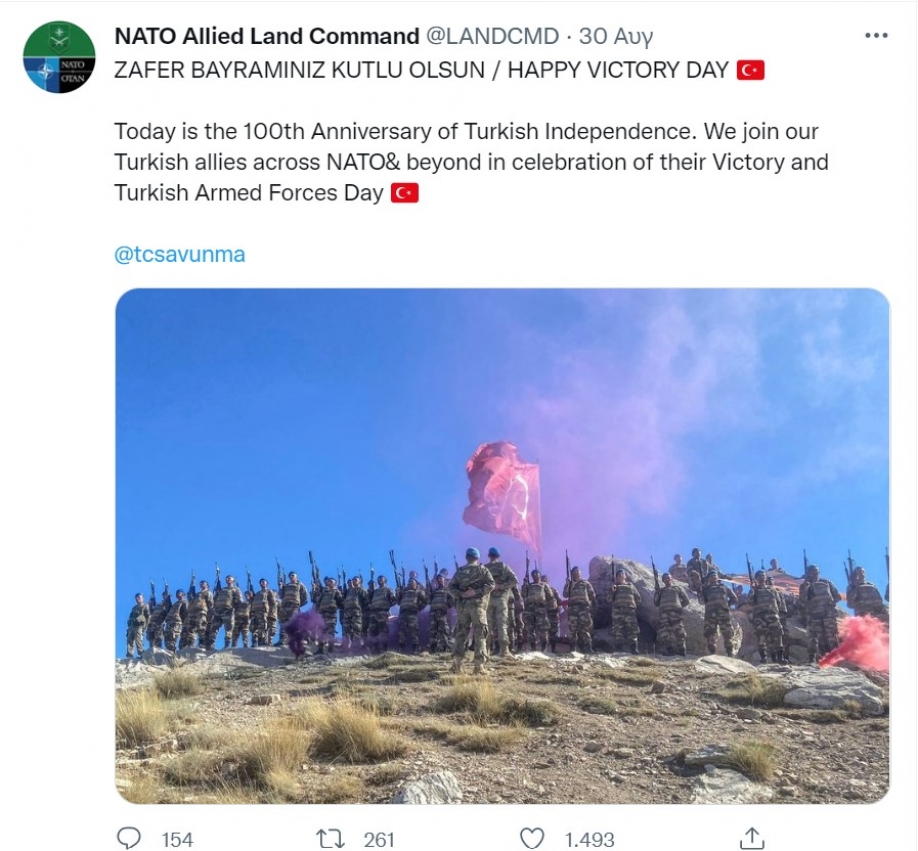Click the Turkish flag emoji after HAPPY VICTORY DAY
The height and width of the screenshot is (851, 918).
tap(750, 70)
